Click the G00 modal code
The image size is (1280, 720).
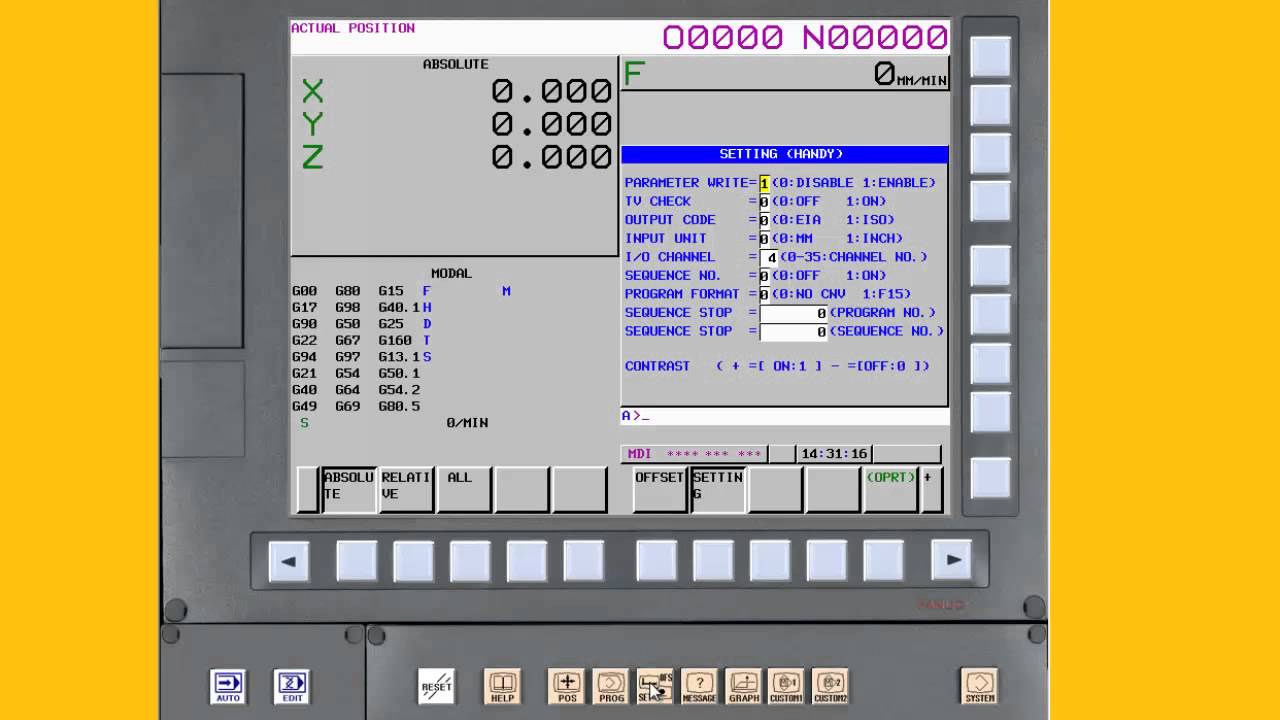pyautogui.click(x=304, y=291)
